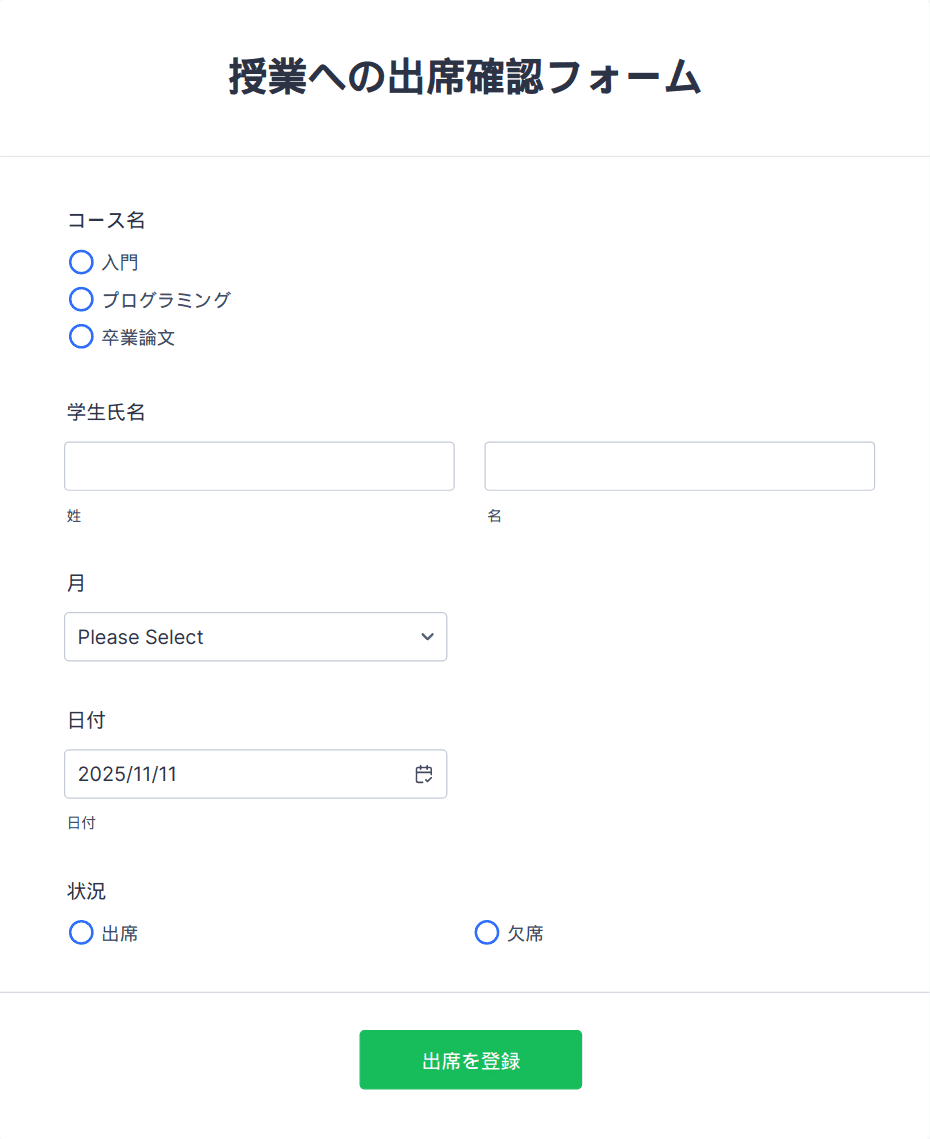This screenshot has height=1139, width=930.
Task: Click the プログラミング label text
Action: pyautogui.click(x=166, y=300)
